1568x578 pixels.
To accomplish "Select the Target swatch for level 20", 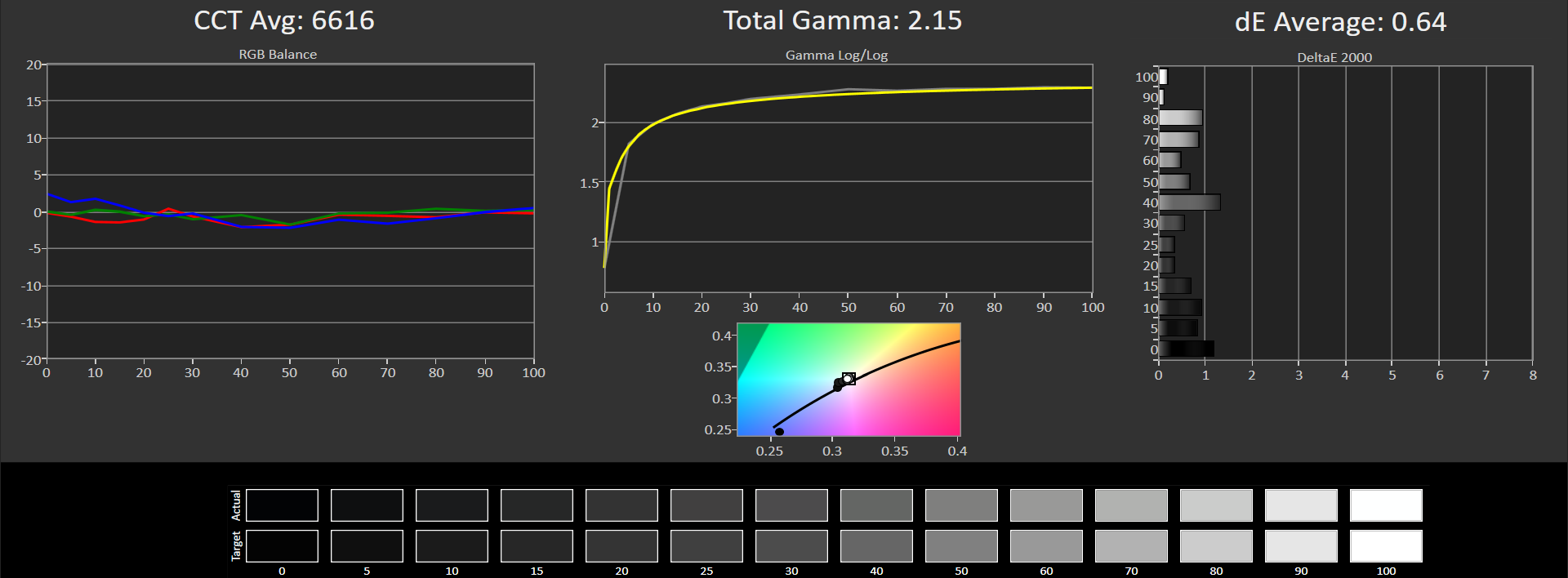I will tap(621, 546).
